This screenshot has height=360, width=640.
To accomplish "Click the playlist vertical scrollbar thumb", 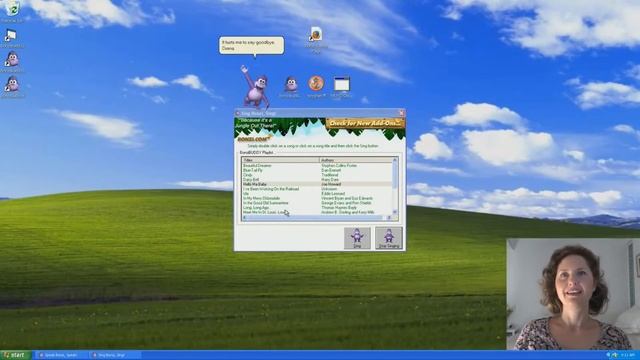I will tap(395, 176).
